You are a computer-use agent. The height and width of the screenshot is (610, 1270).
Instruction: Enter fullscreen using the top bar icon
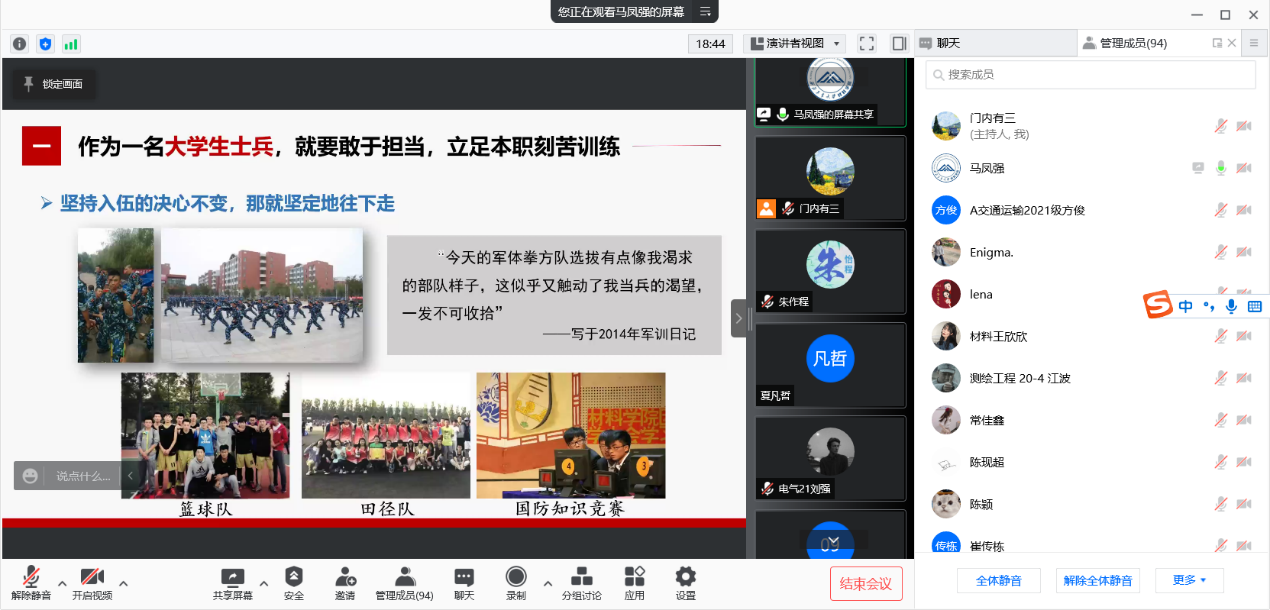point(867,43)
